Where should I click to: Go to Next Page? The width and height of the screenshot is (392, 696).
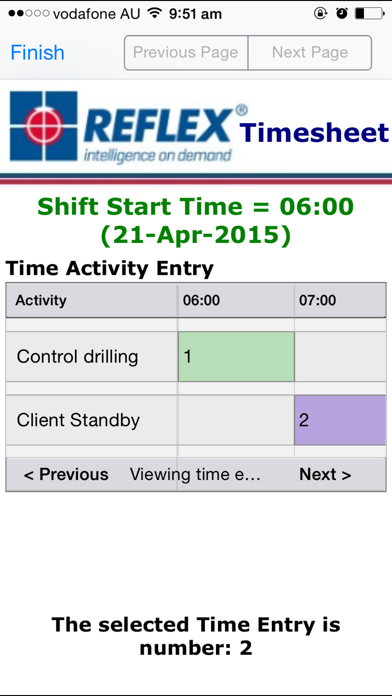click(x=309, y=53)
